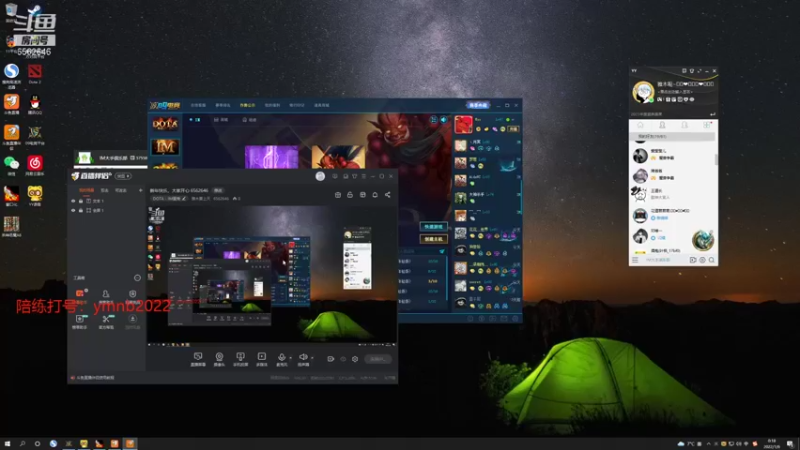Open YY main menu hamburger icon
The height and width of the screenshot is (450, 800).
pyautogui.click(x=635, y=260)
